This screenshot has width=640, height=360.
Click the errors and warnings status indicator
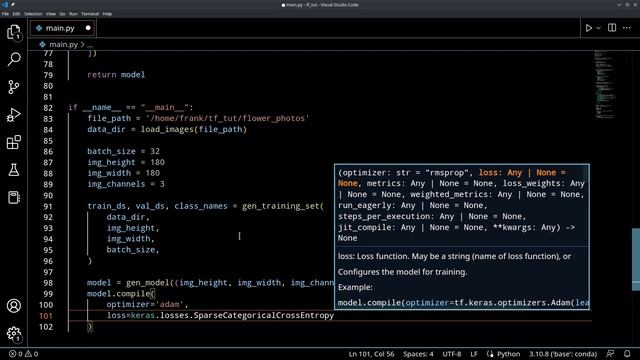pos(24,354)
